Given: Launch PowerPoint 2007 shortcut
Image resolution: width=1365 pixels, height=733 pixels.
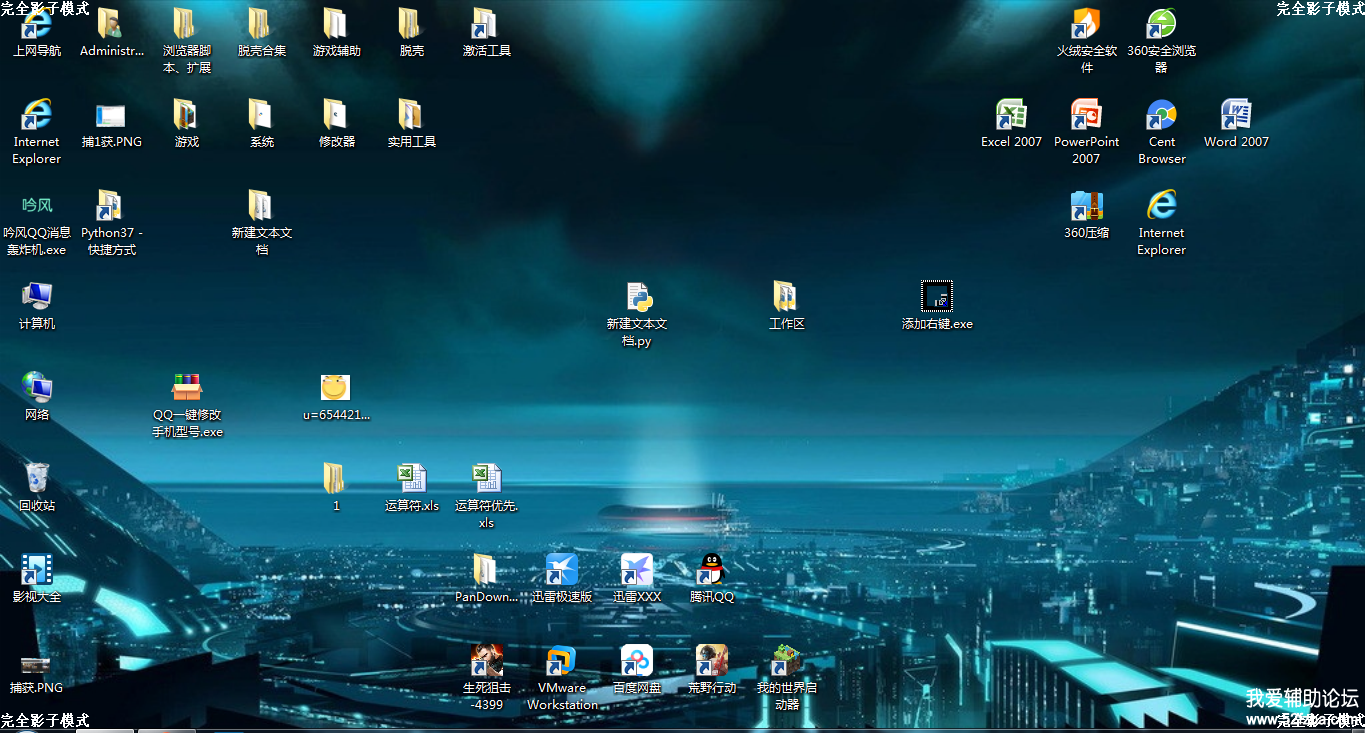Looking at the screenshot, I should tap(1086, 115).
